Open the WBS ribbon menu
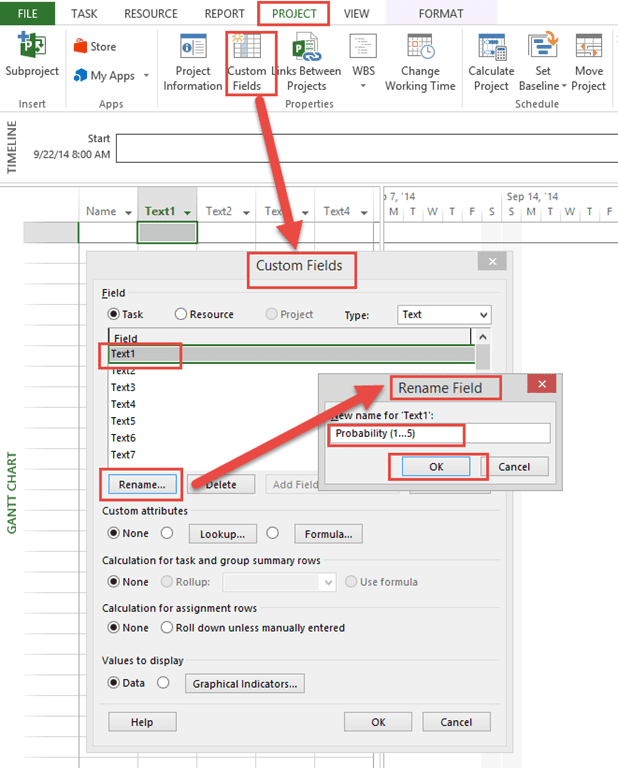The width and height of the screenshot is (618, 768). pos(363,63)
